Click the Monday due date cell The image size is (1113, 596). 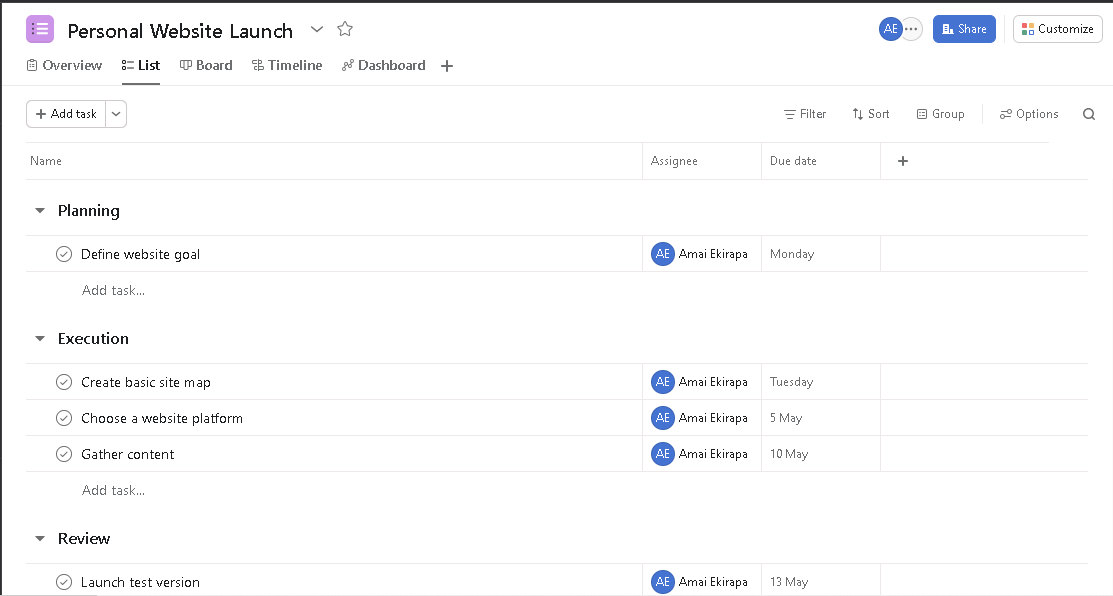tap(821, 254)
